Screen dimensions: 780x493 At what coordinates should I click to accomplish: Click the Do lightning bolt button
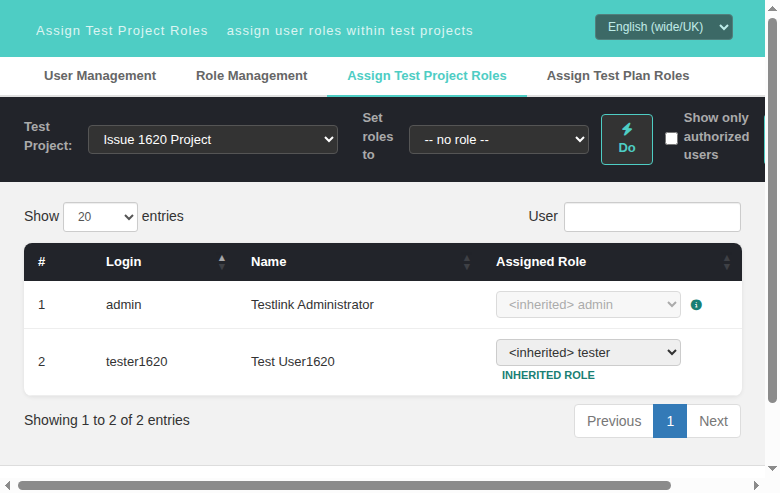click(627, 139)
